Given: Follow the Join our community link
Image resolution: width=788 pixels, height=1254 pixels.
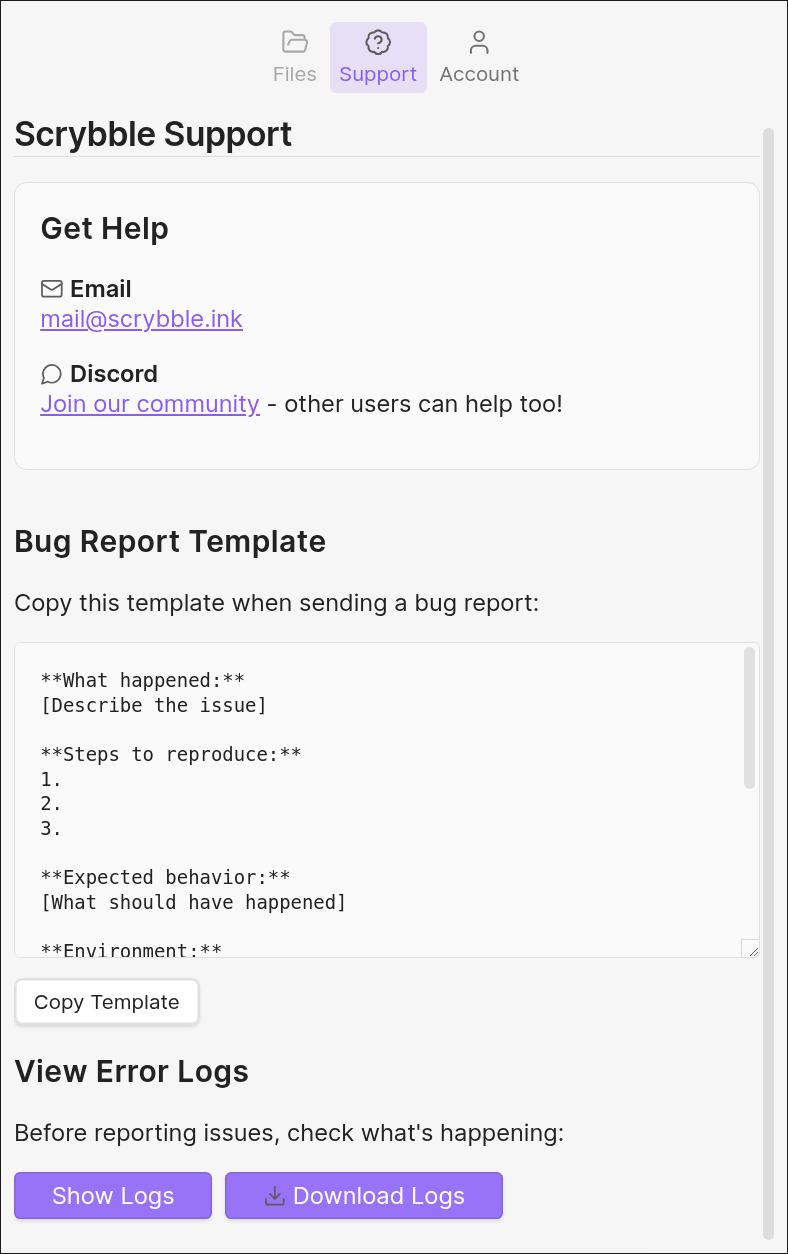Looking at the screenshot, I should [150, 404].
